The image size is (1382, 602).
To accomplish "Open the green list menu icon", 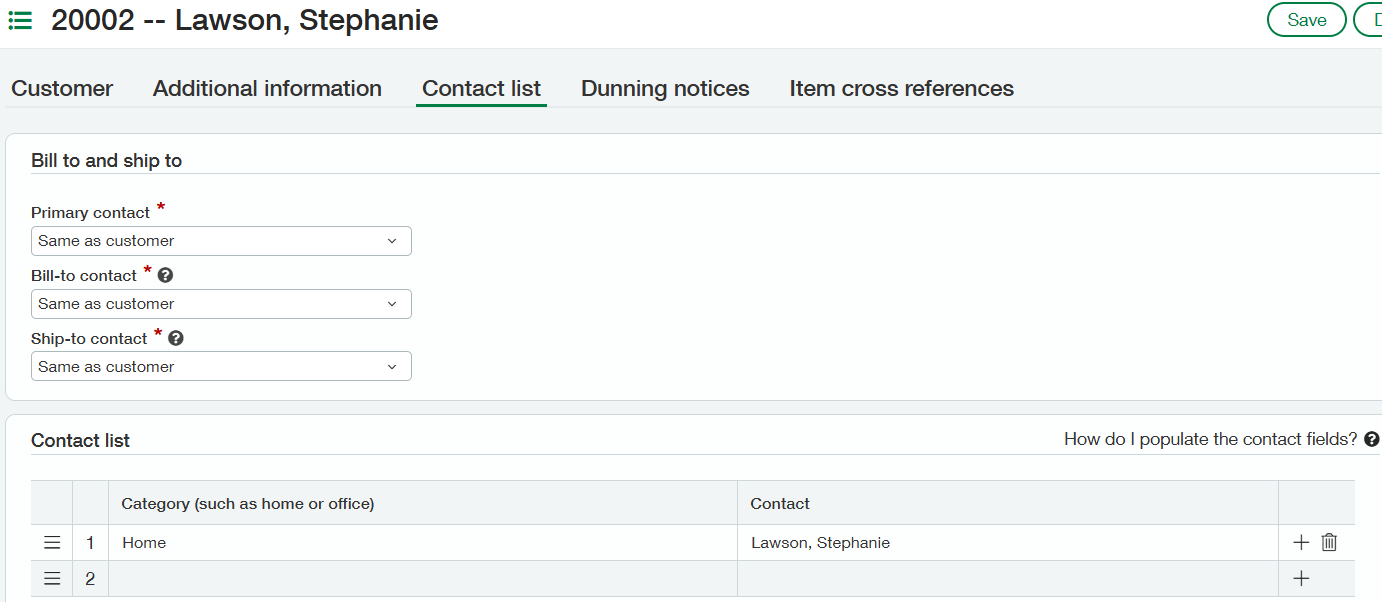I will click(x=20, y=20).
